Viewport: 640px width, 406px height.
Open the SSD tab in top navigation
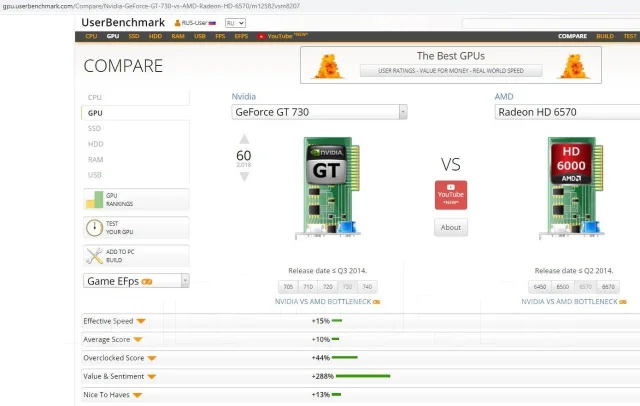[x=134, y=36]
